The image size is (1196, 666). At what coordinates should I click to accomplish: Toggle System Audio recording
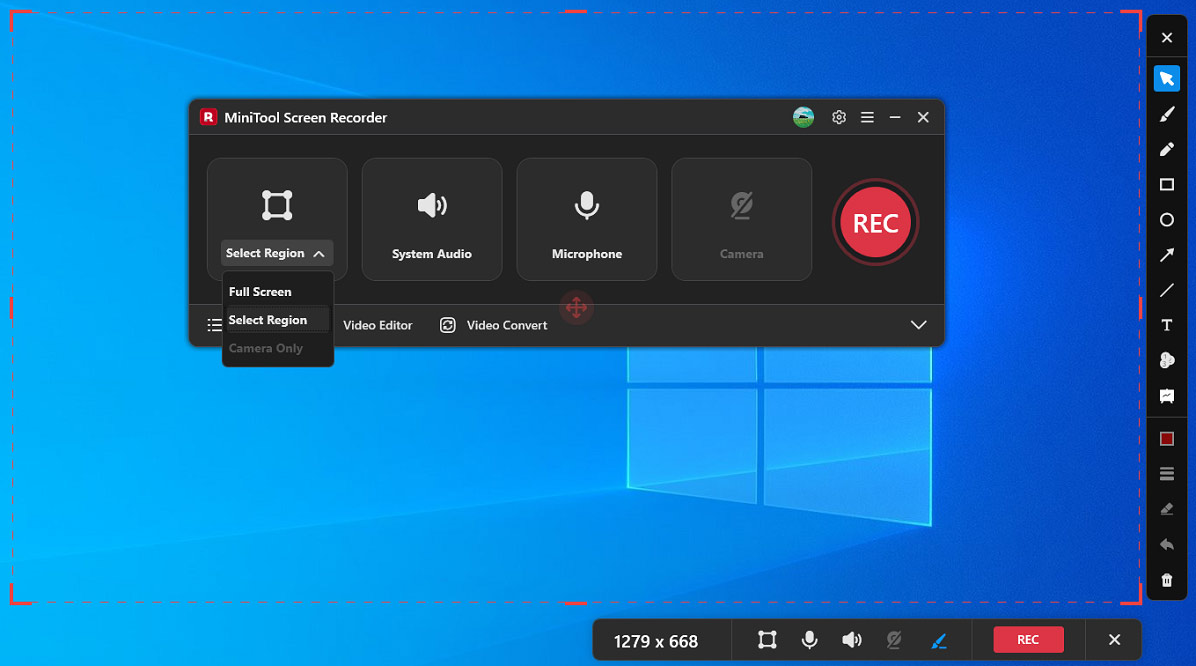[x=431, y=218]
